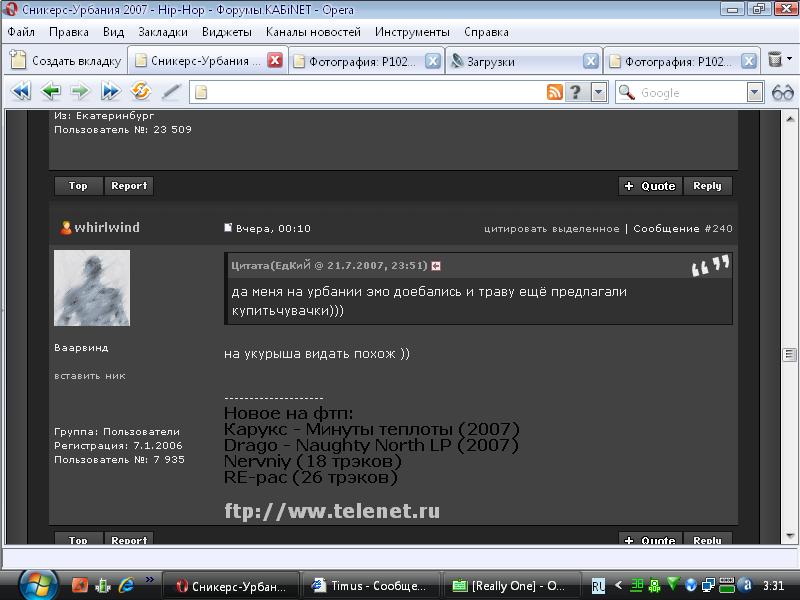Go back using the green back arrow

point(51,92)
